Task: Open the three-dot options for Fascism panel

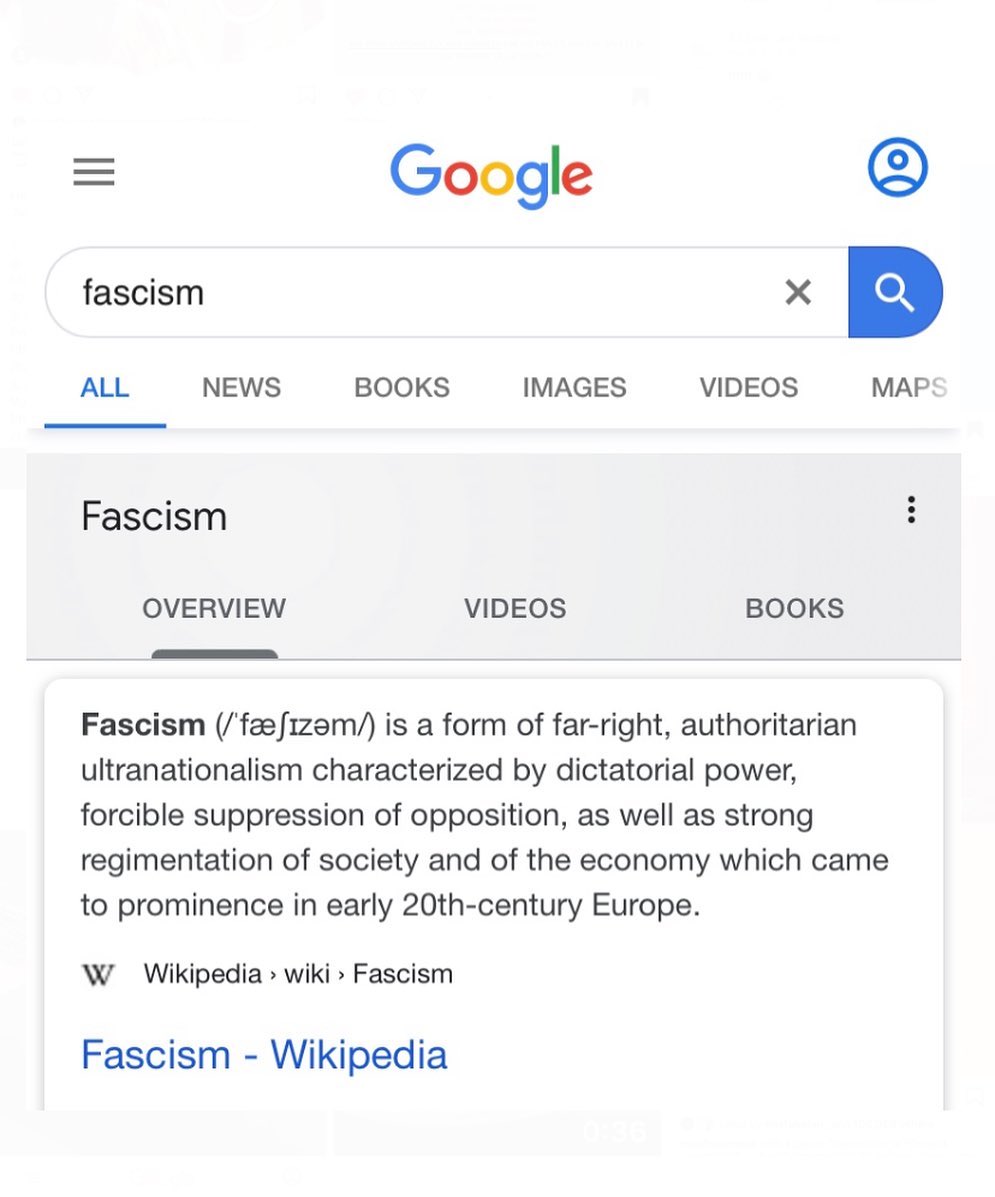Action: (911, 510)
